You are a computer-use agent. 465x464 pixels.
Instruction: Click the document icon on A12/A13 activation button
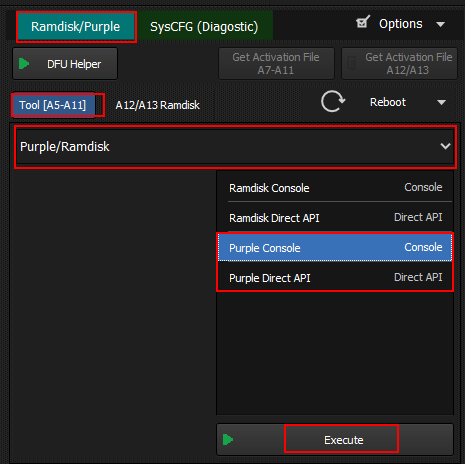[351, 63]
